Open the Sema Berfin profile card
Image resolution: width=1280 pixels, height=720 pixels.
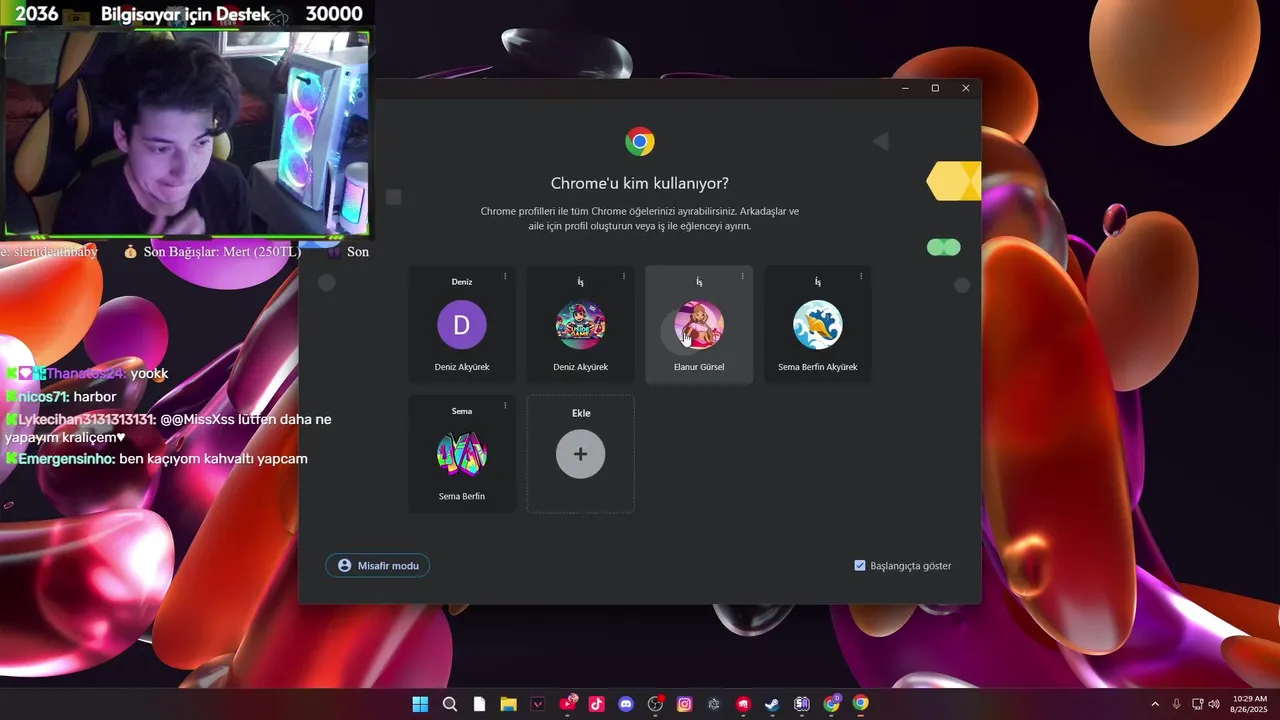(462, 454)
